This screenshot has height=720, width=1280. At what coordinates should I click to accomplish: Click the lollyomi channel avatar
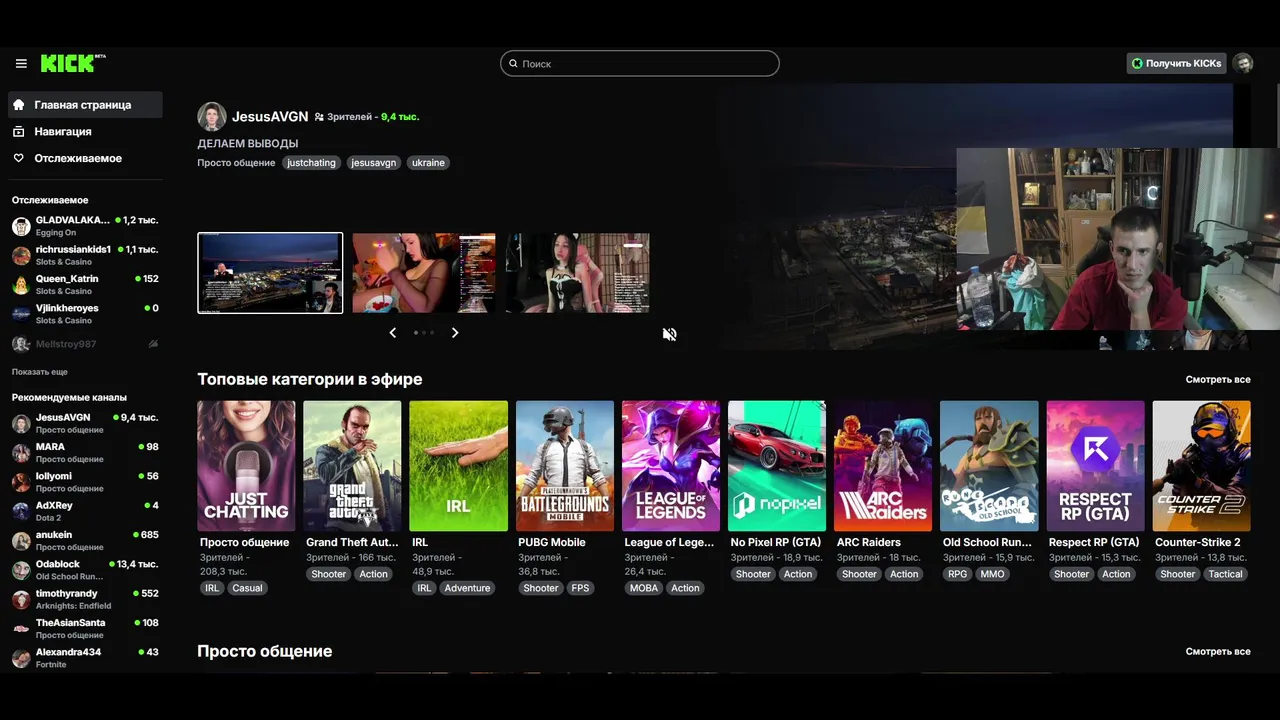coord(21,482)
